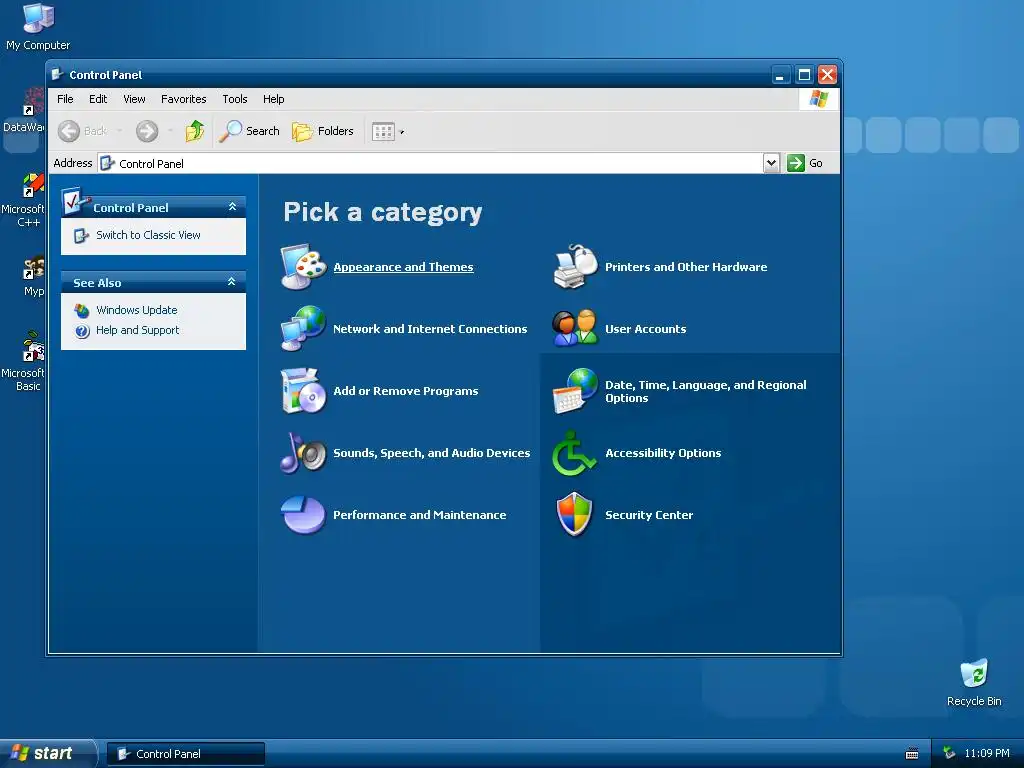Click the Date, Time, Language globe-calendar icon

(x=575, y=391)
